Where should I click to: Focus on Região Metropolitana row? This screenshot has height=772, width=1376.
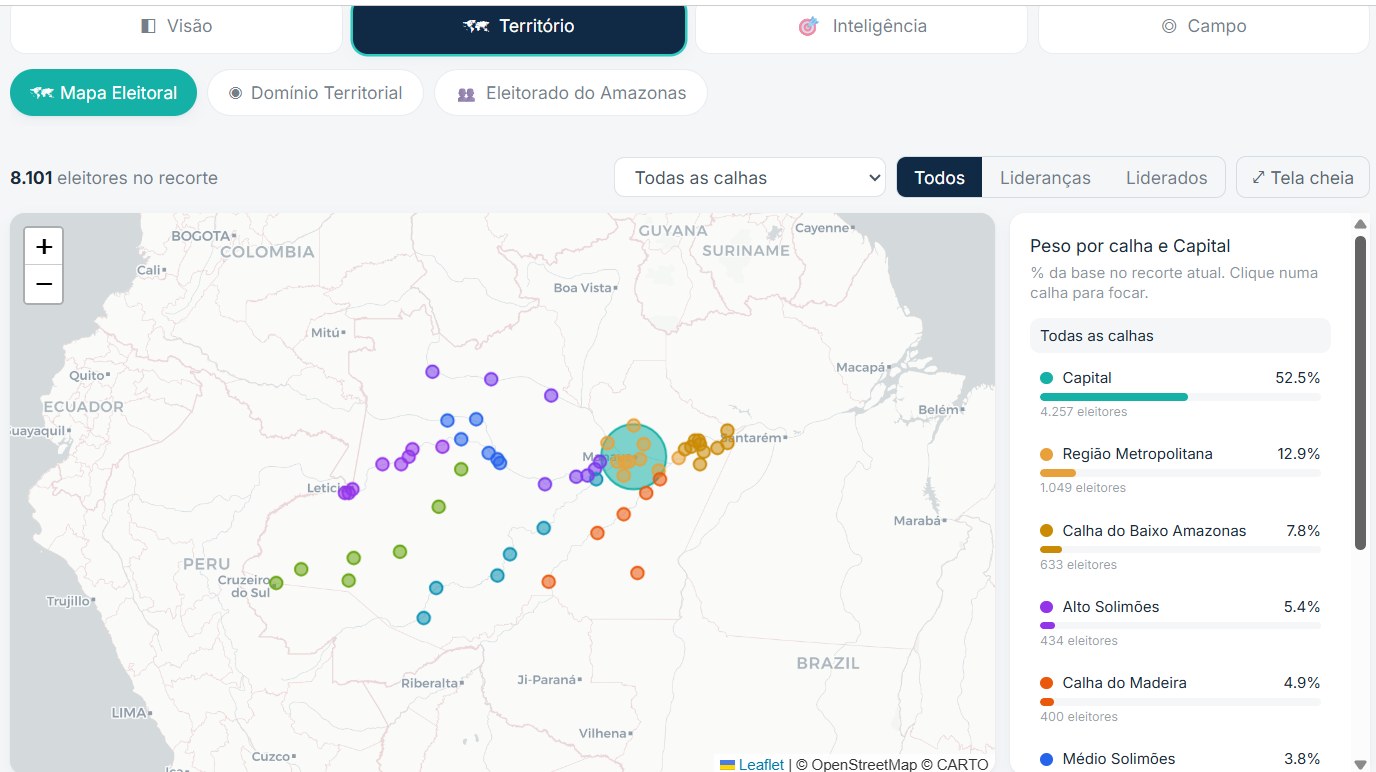tap(1180, 469)
